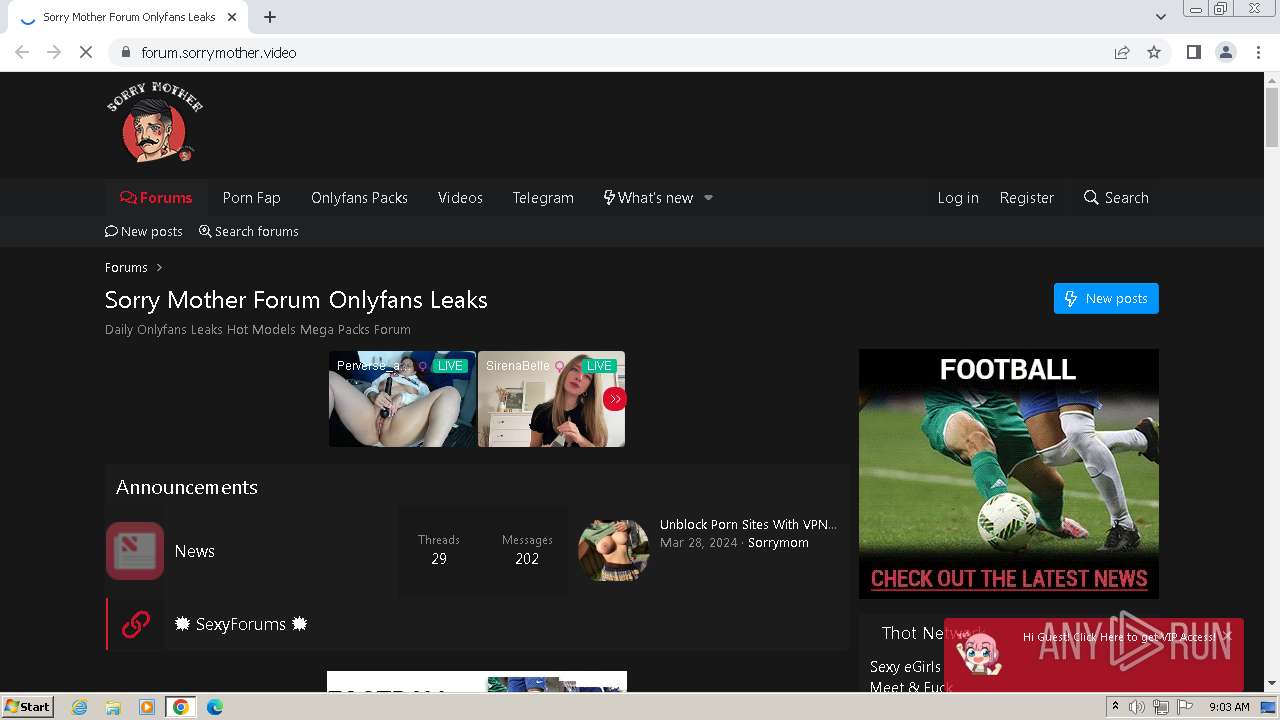
Task: Open the Chrome three-dot menu
Action: pyautogui.click(x=1258, y=52)
